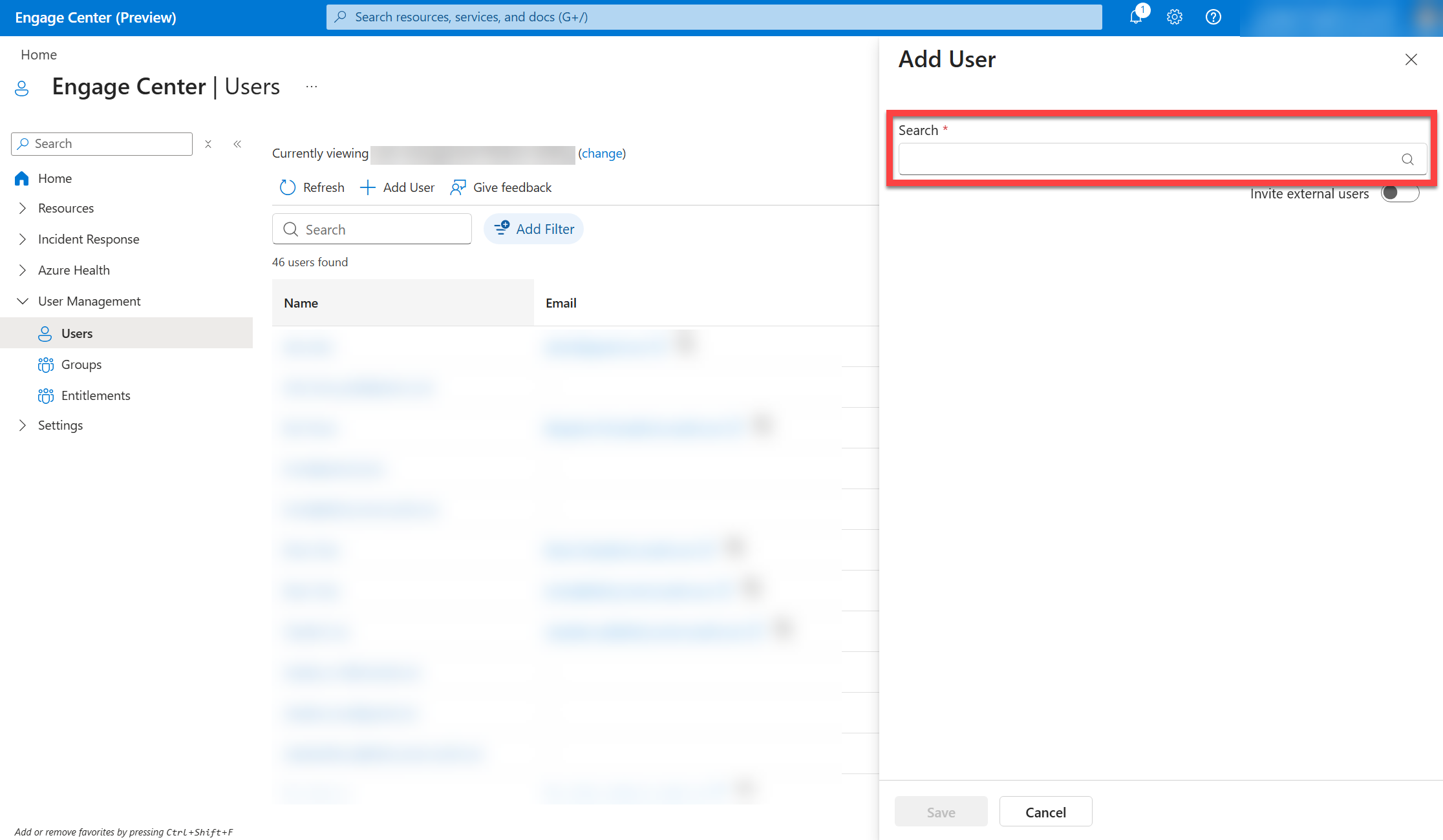The width and height of the screenshot is (1443, 840).
Task: Select Users in the sidebar menu
Action: (127, 333)
